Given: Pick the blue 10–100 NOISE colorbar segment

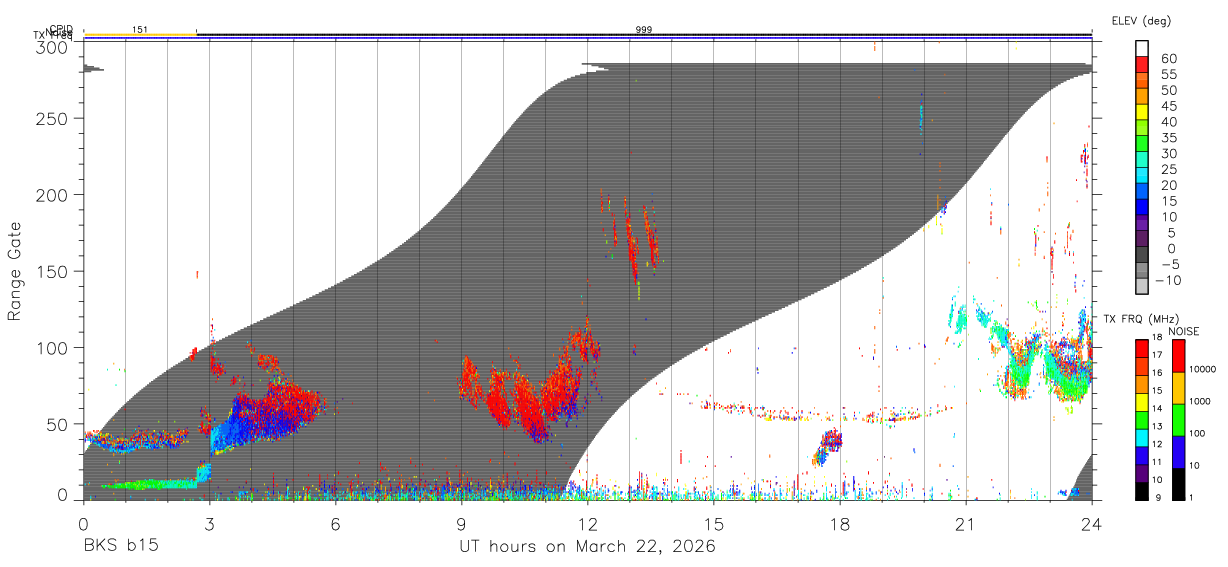Looking at the screenshot, I should 1178,452.
